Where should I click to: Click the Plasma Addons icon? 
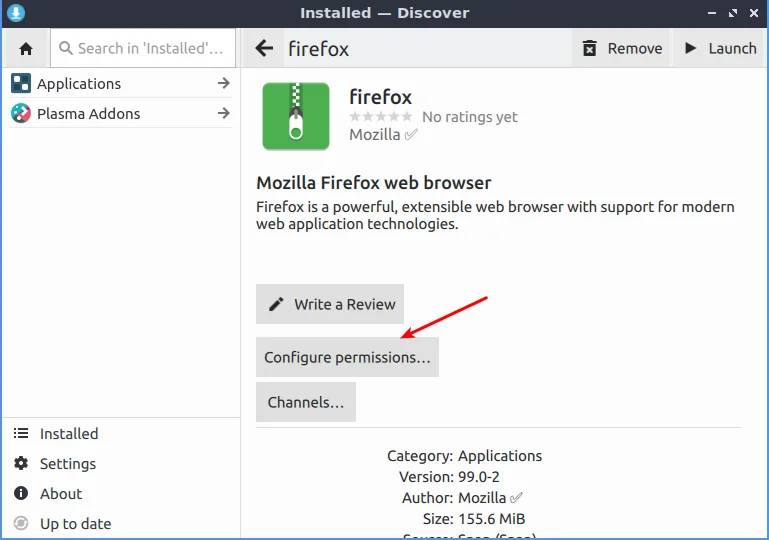(21, 113)
